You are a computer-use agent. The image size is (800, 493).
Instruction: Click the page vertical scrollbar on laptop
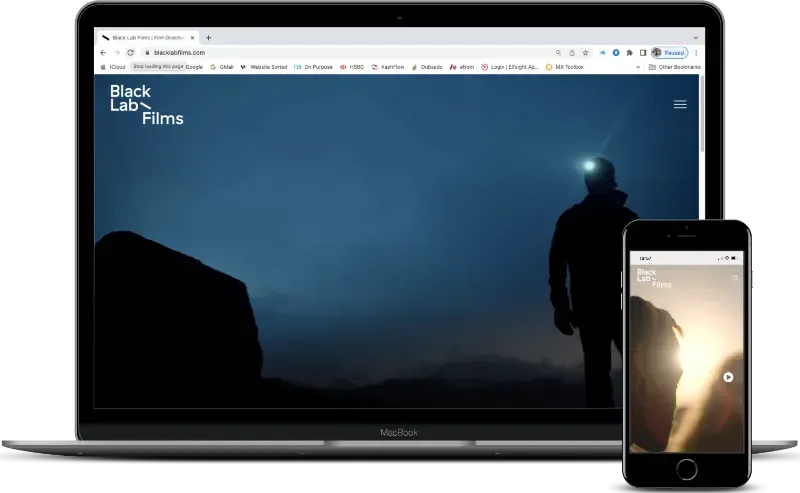click(702, 114)
